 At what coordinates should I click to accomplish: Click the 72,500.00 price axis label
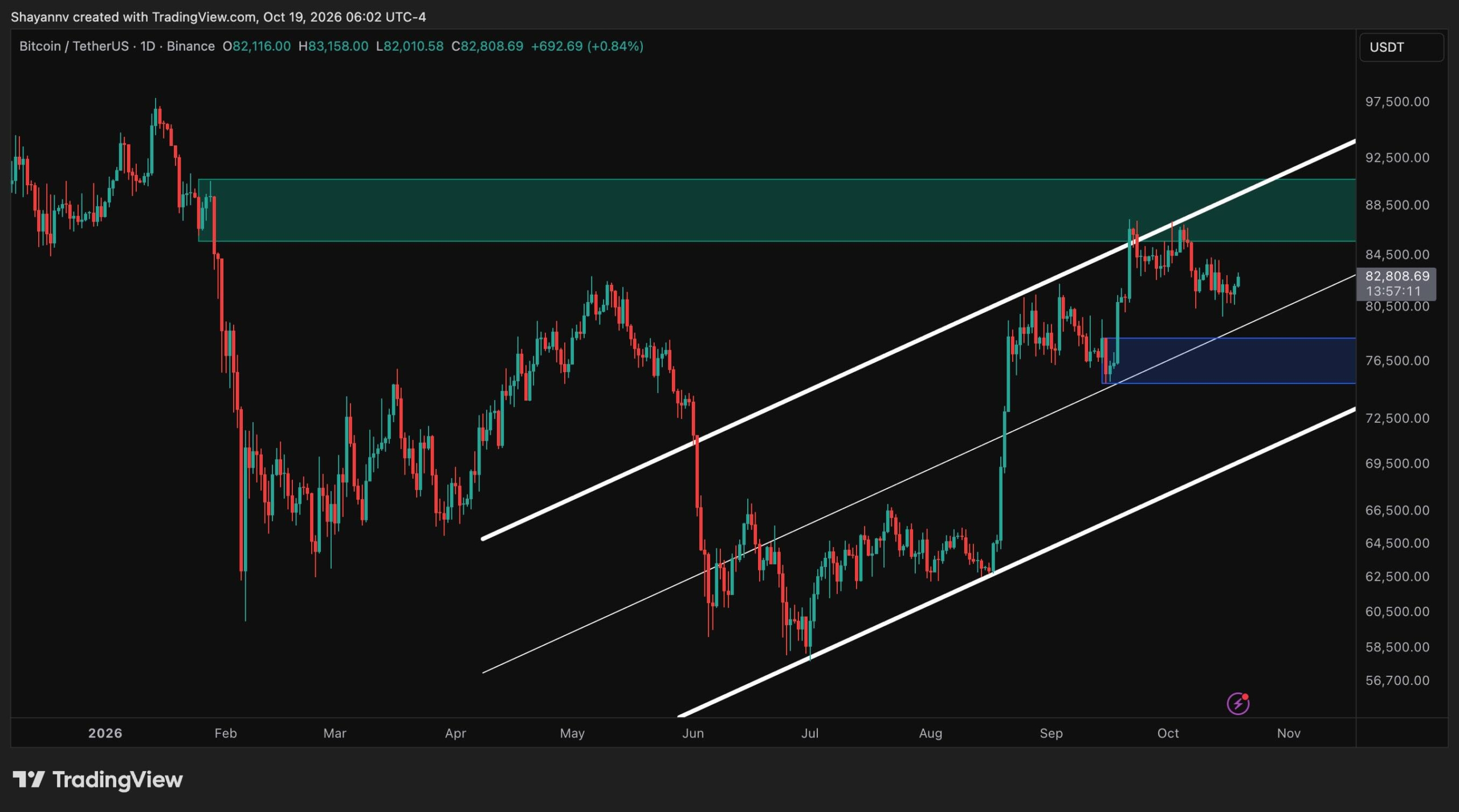[1397, 418]
